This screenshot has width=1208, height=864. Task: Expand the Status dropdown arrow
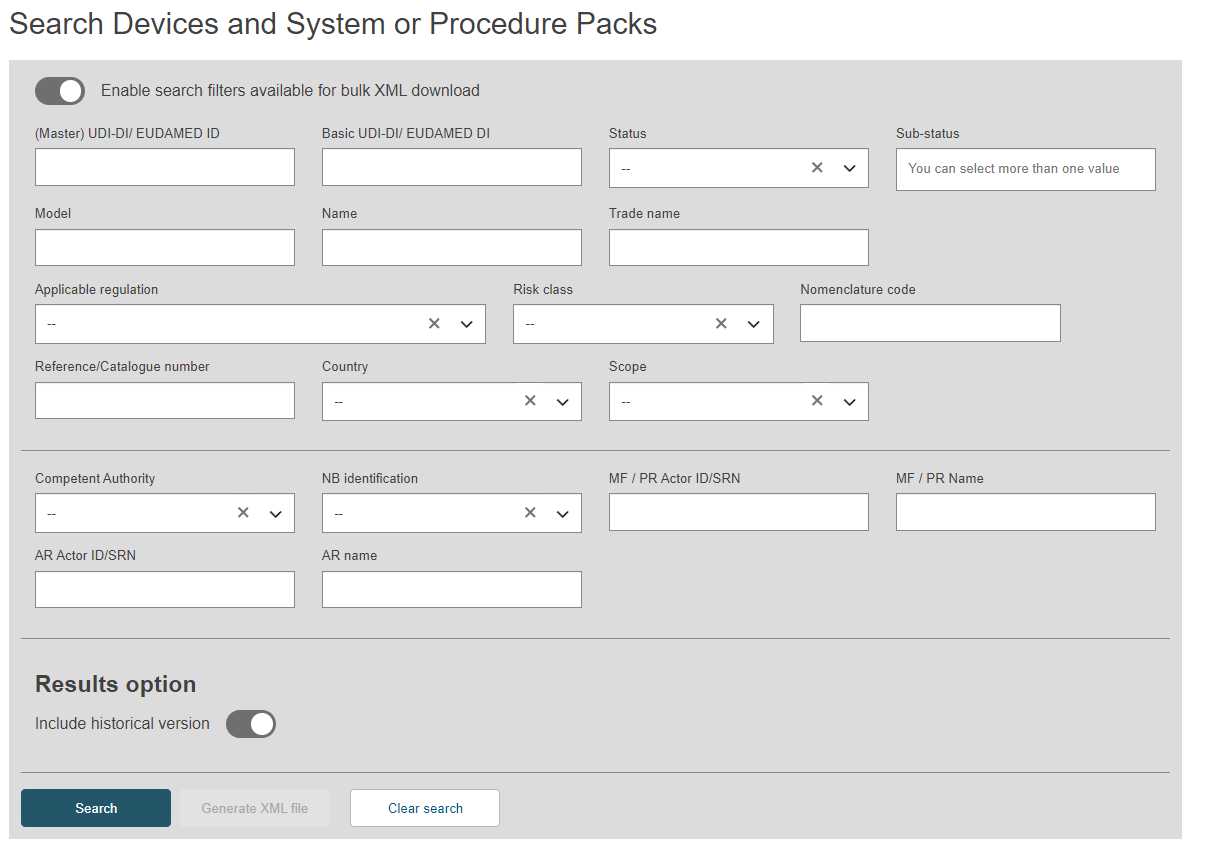pyautogui.click(x=849, y=168)
